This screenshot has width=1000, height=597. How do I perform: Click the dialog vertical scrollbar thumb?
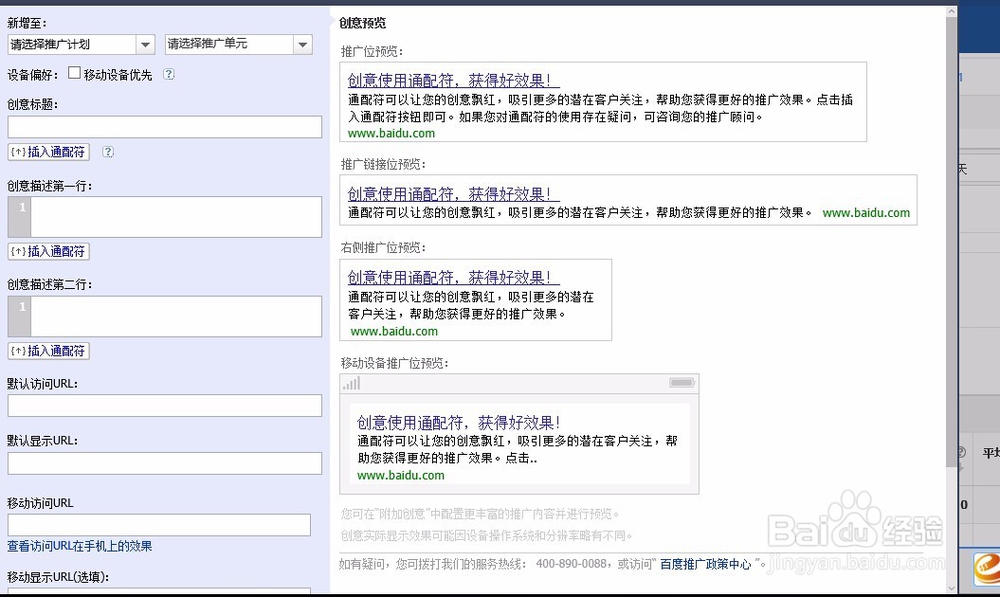[952, 242]
